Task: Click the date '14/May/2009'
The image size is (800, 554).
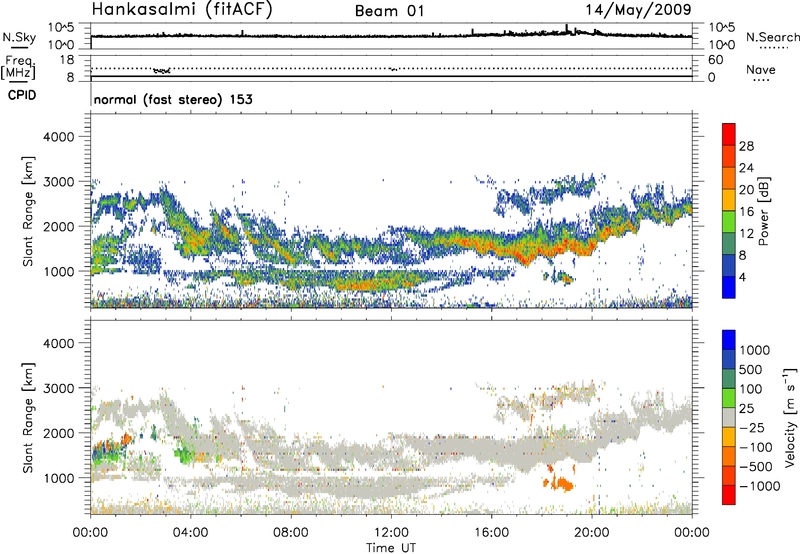Action: [638, 10]
